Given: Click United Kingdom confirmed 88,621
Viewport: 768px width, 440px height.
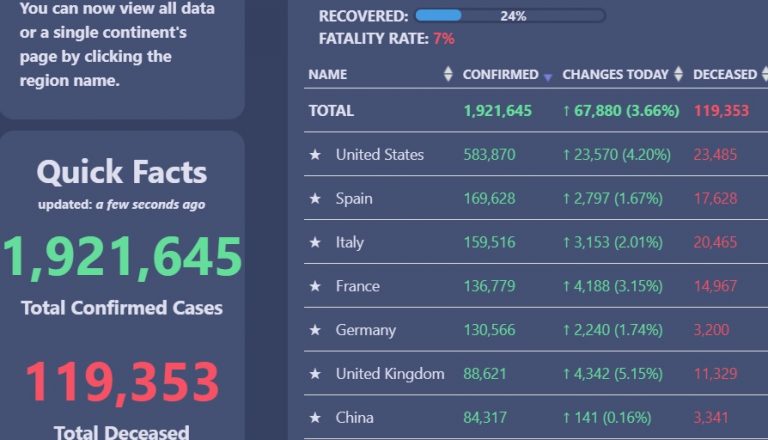Looking at the screenshot, I should (x=485, y=374).
